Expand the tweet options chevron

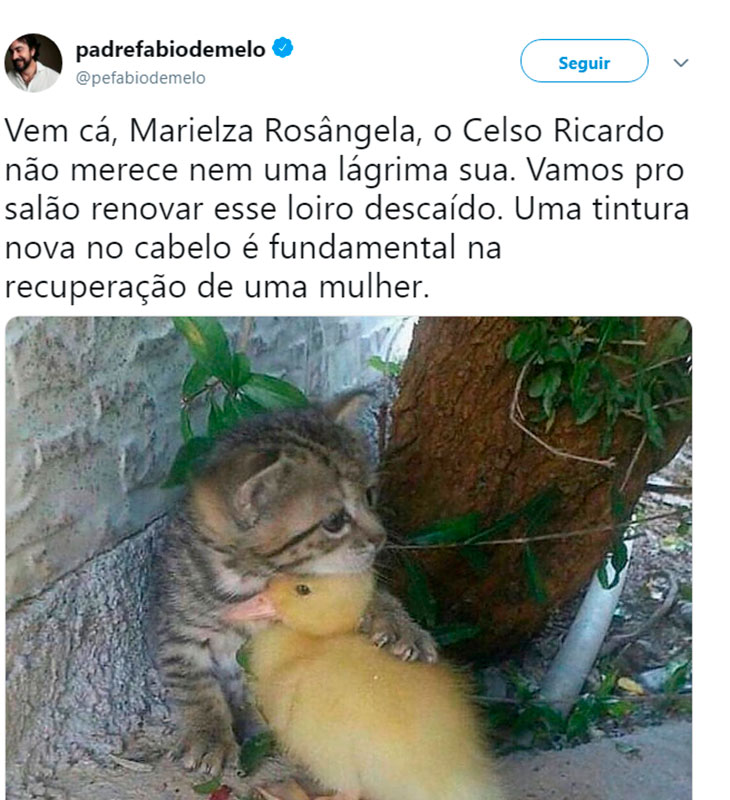(681, 63)
